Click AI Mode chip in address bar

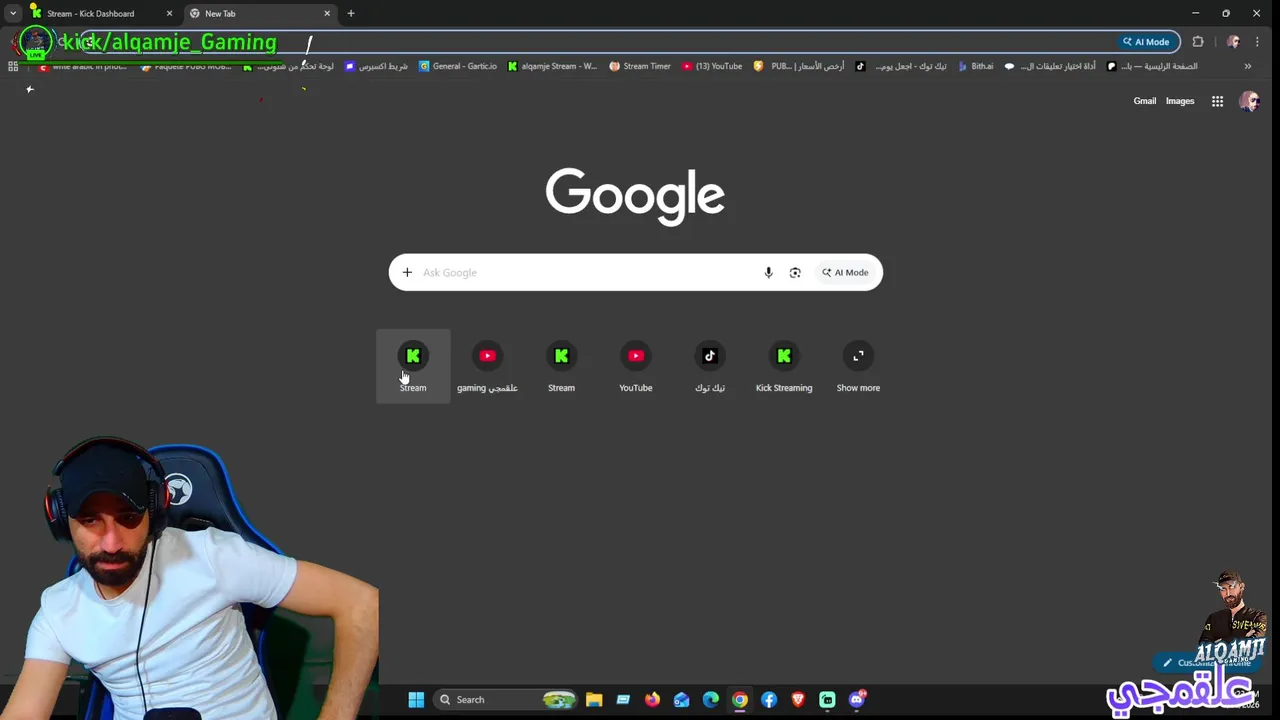1146,42
